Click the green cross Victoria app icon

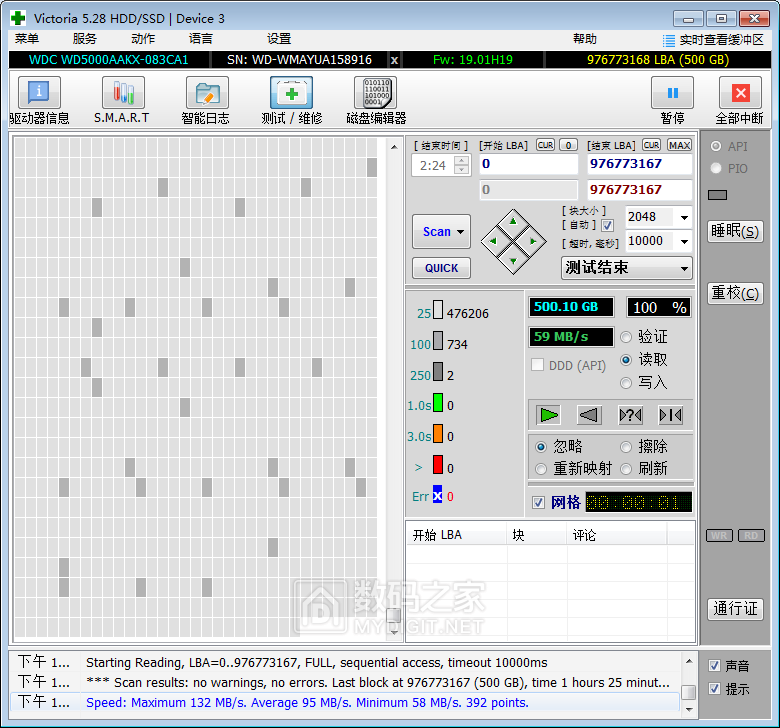pyautogui.click(x=18, y=18)
